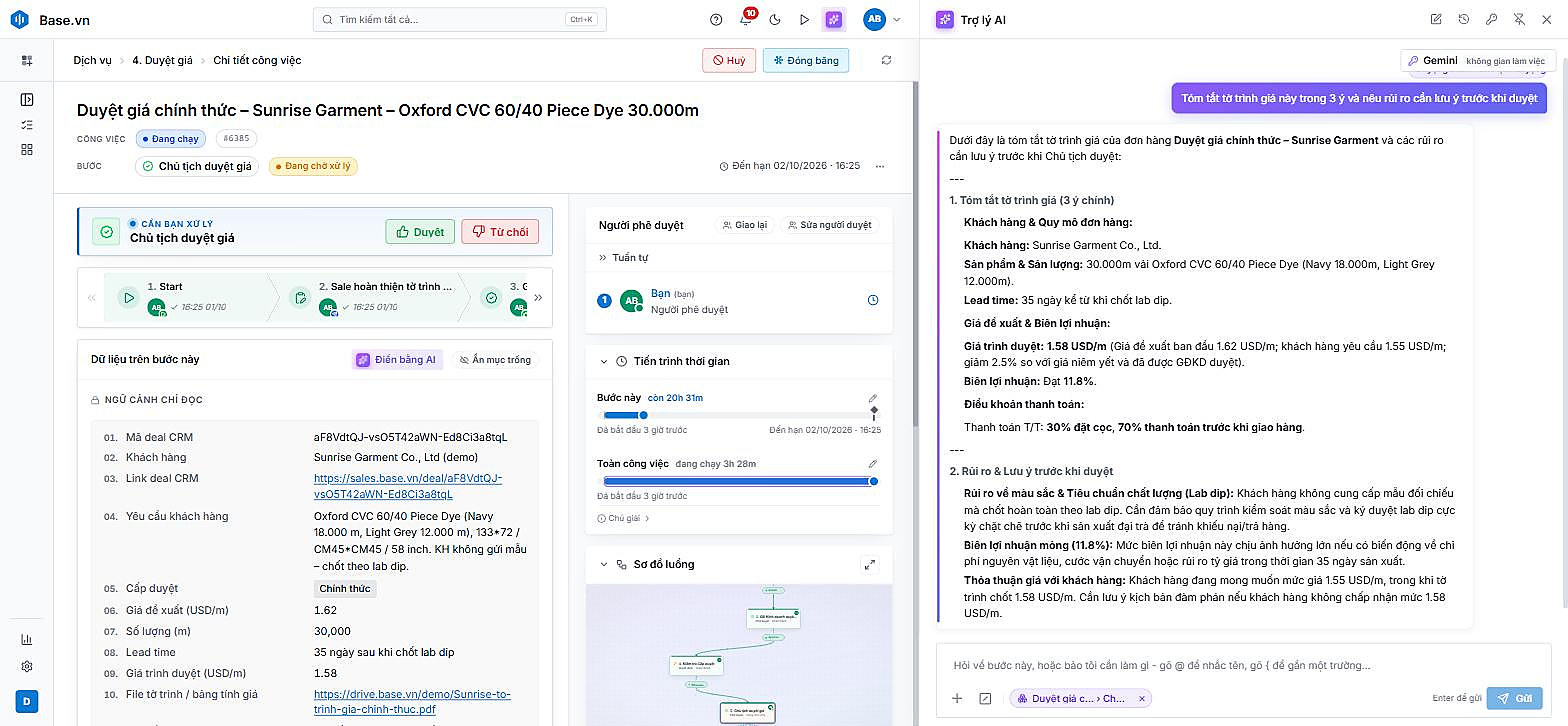
Task: Remove the Duyệt giá context chip
Action: pyautogui.click(x=1141, y=699)
